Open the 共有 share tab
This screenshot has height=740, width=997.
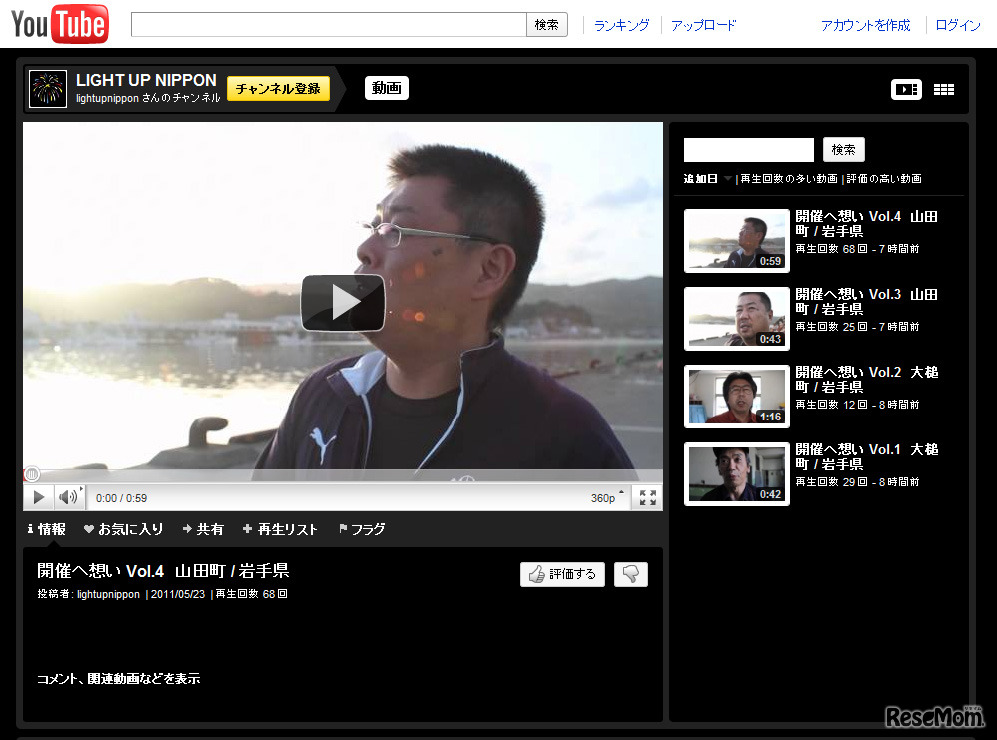point(203,529)
